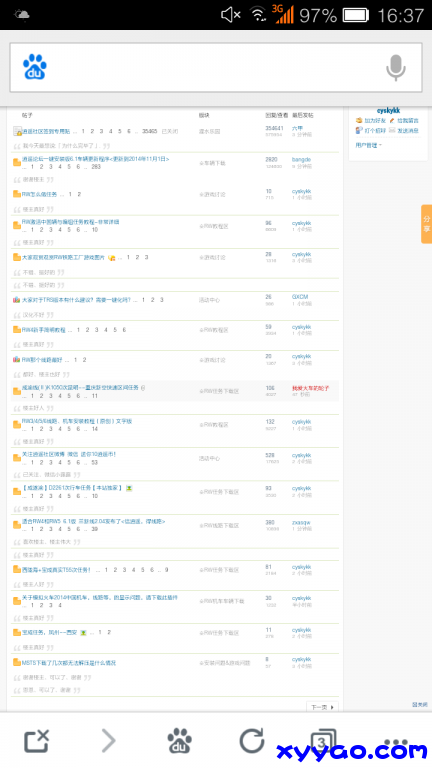Jump to page 39 of 适合RW4和RW5 thread
This screenshot has width=432, height=768.
94,529
